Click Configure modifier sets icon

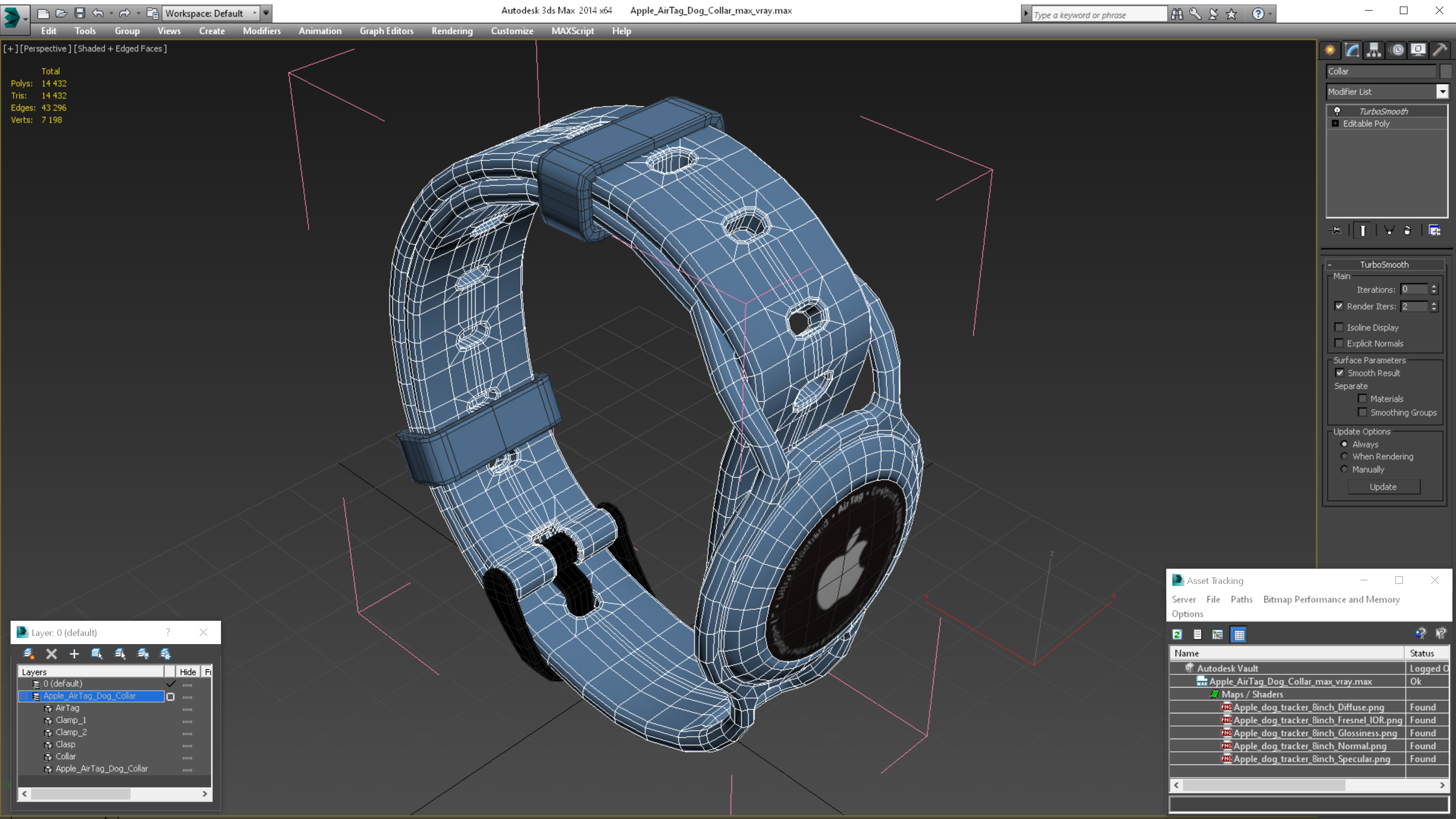[x=1435, y=231]
